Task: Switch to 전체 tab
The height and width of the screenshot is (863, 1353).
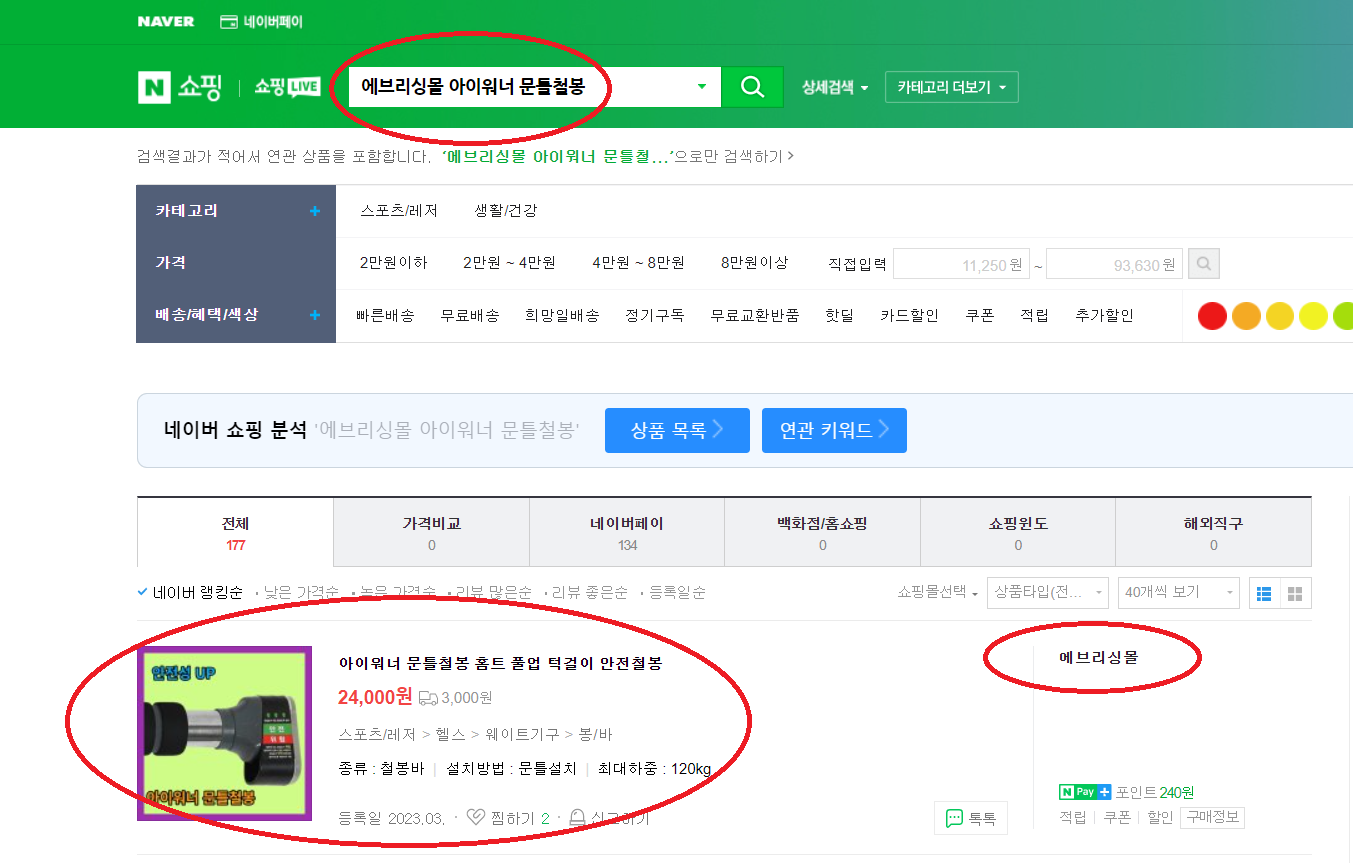Action: click(x=235, y=533)
